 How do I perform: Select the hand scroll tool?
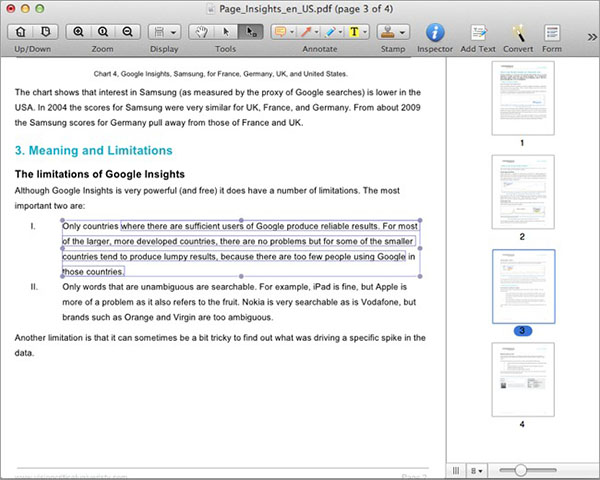coord(201,31)
